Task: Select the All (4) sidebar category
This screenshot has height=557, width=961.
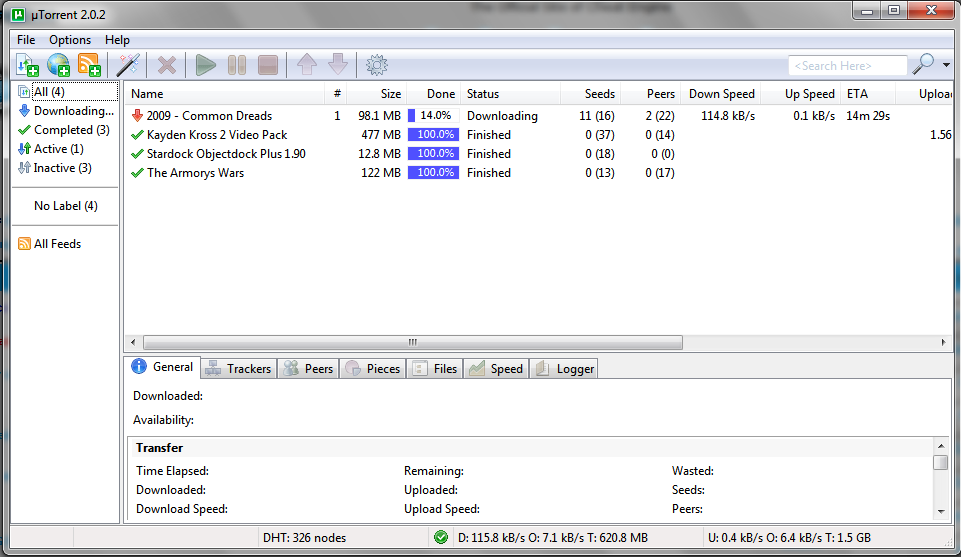Action: pos(66,91)
